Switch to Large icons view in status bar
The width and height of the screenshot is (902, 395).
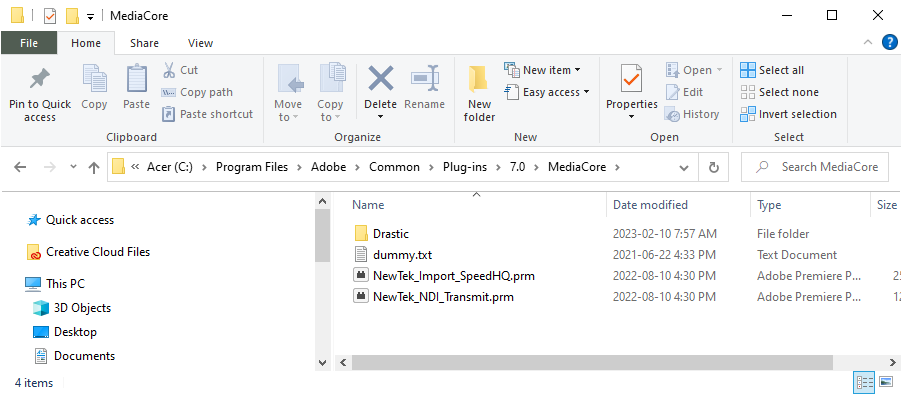[x=886, y=382]
